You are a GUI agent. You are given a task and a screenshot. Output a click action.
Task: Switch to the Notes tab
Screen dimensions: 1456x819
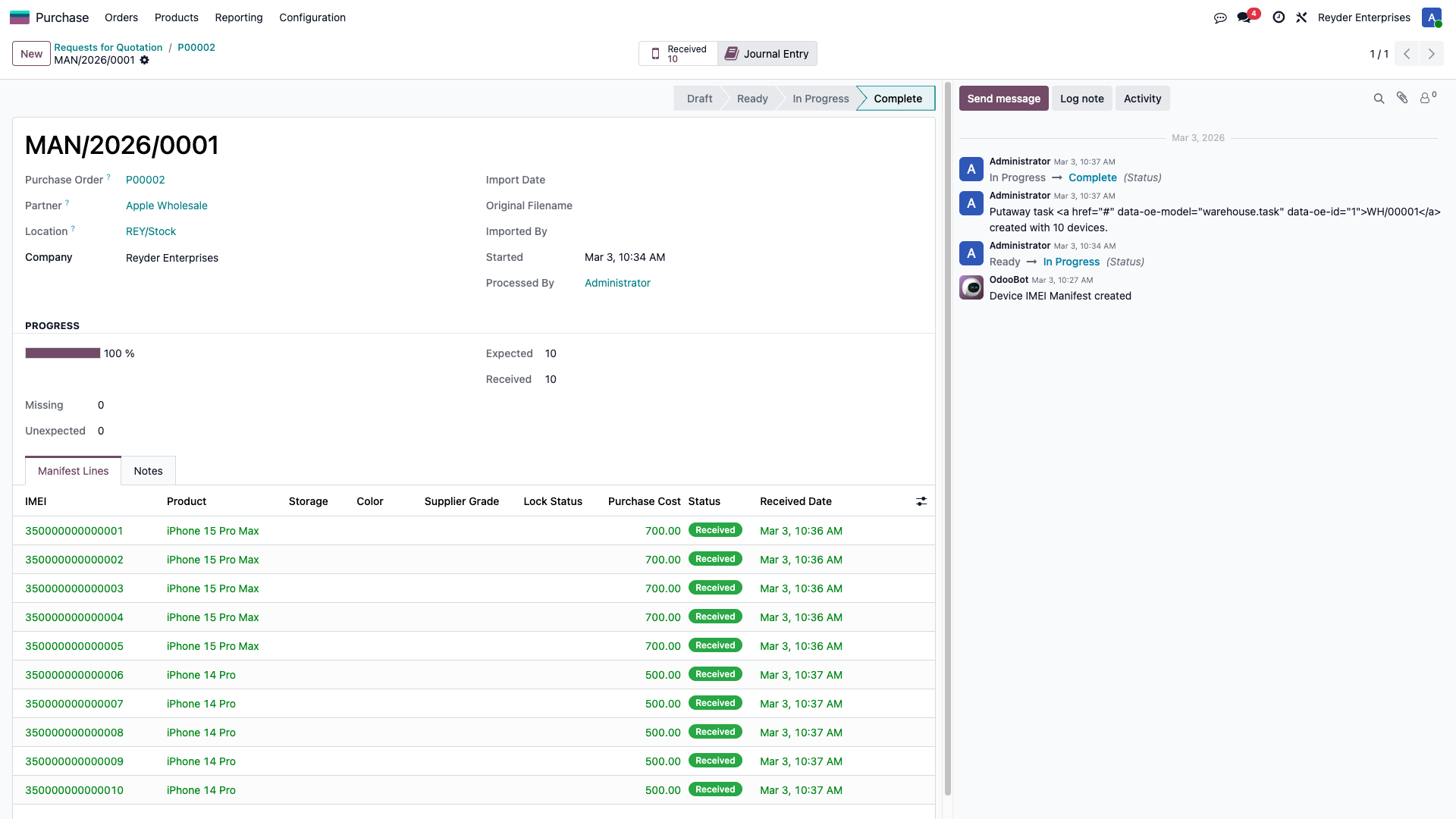click(x=149, y=471)
